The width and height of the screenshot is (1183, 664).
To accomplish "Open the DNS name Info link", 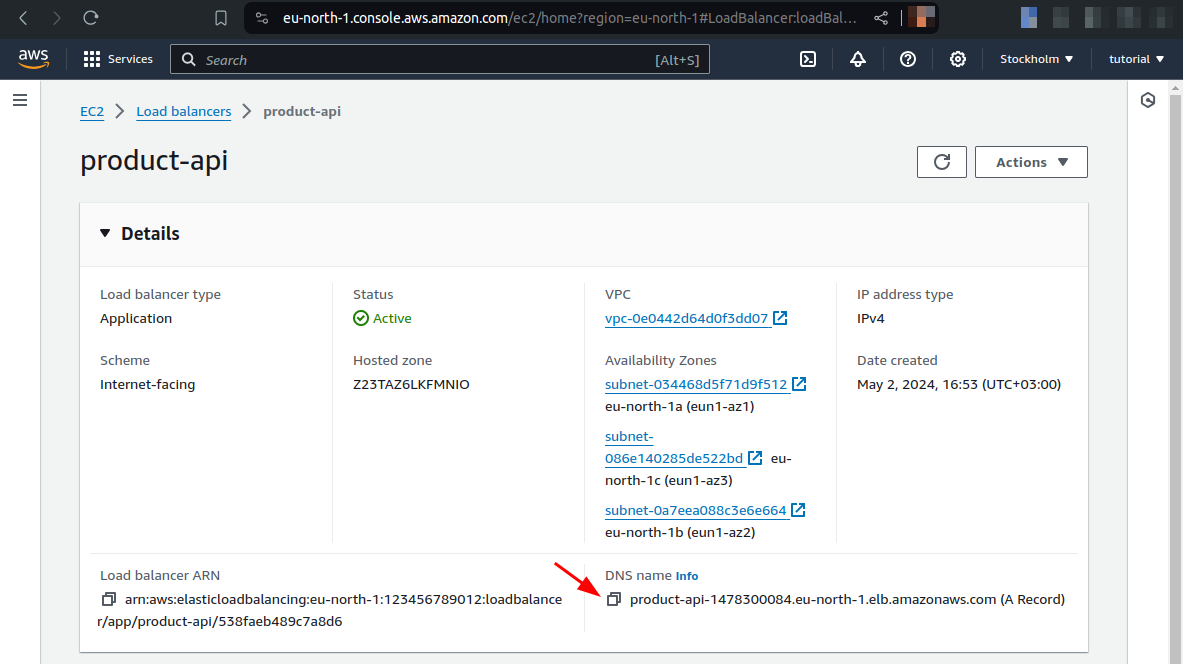I will 687,576.
